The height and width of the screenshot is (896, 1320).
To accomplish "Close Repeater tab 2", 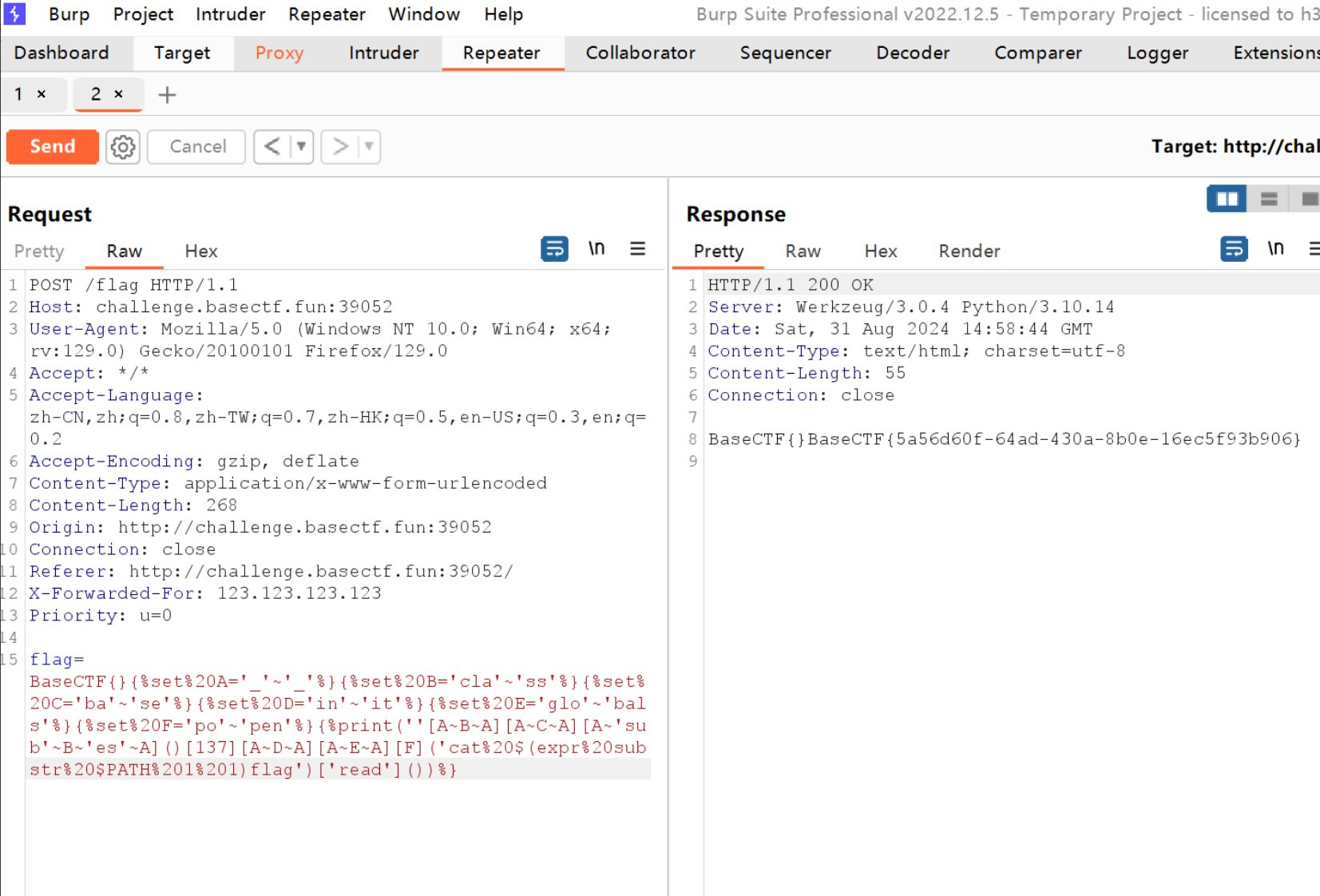I will pos(118,94).
